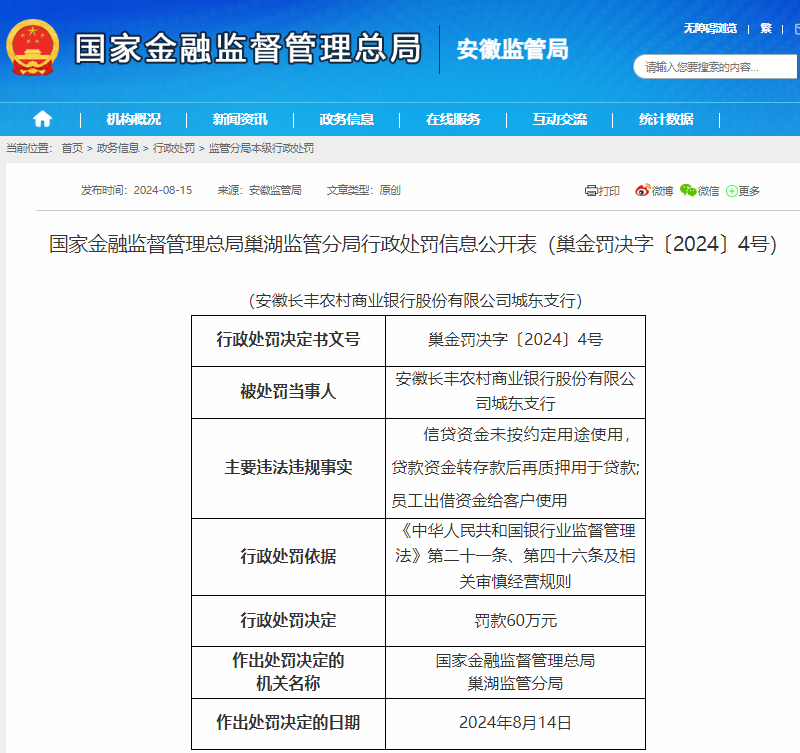Click 政务信息 breadcrumb link
The width and height of the screenshot is (800, 753).
(118, 148)
